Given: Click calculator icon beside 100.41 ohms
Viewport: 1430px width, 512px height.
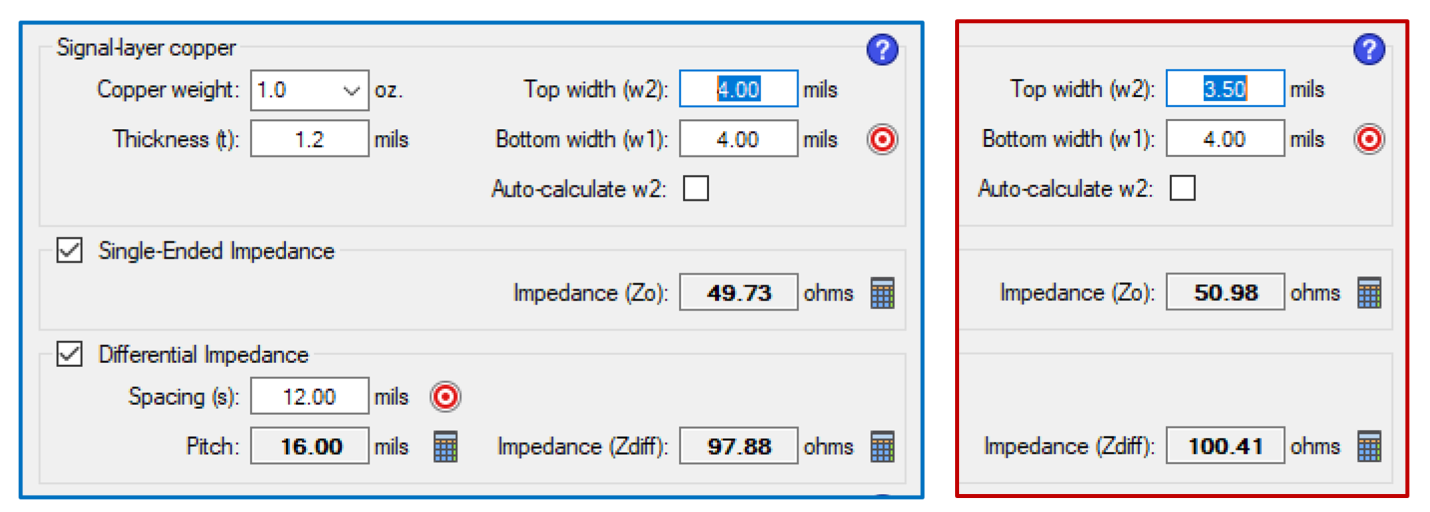Looking at the screenshot, I should pos(1368,446).
